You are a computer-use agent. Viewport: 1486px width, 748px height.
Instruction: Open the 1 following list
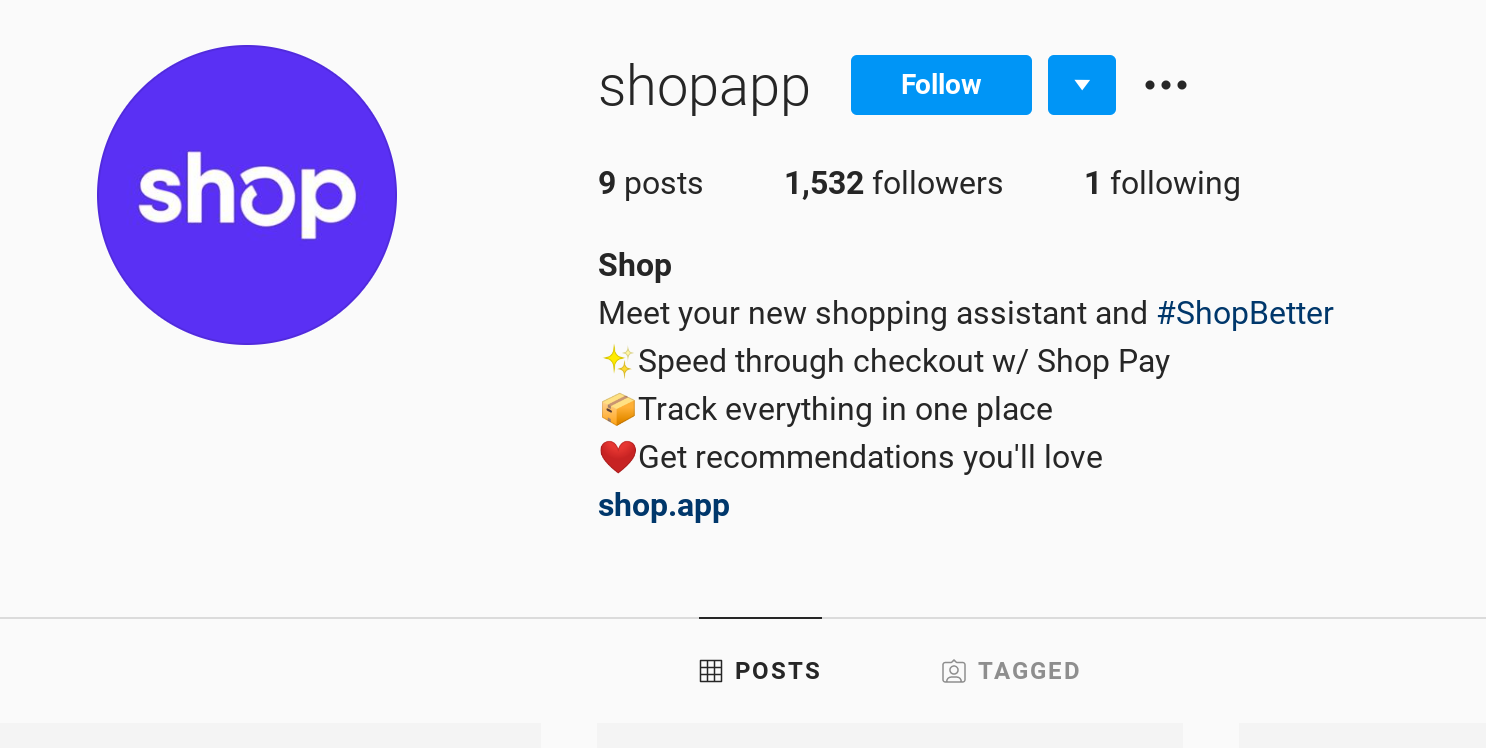click(1163, 183)
